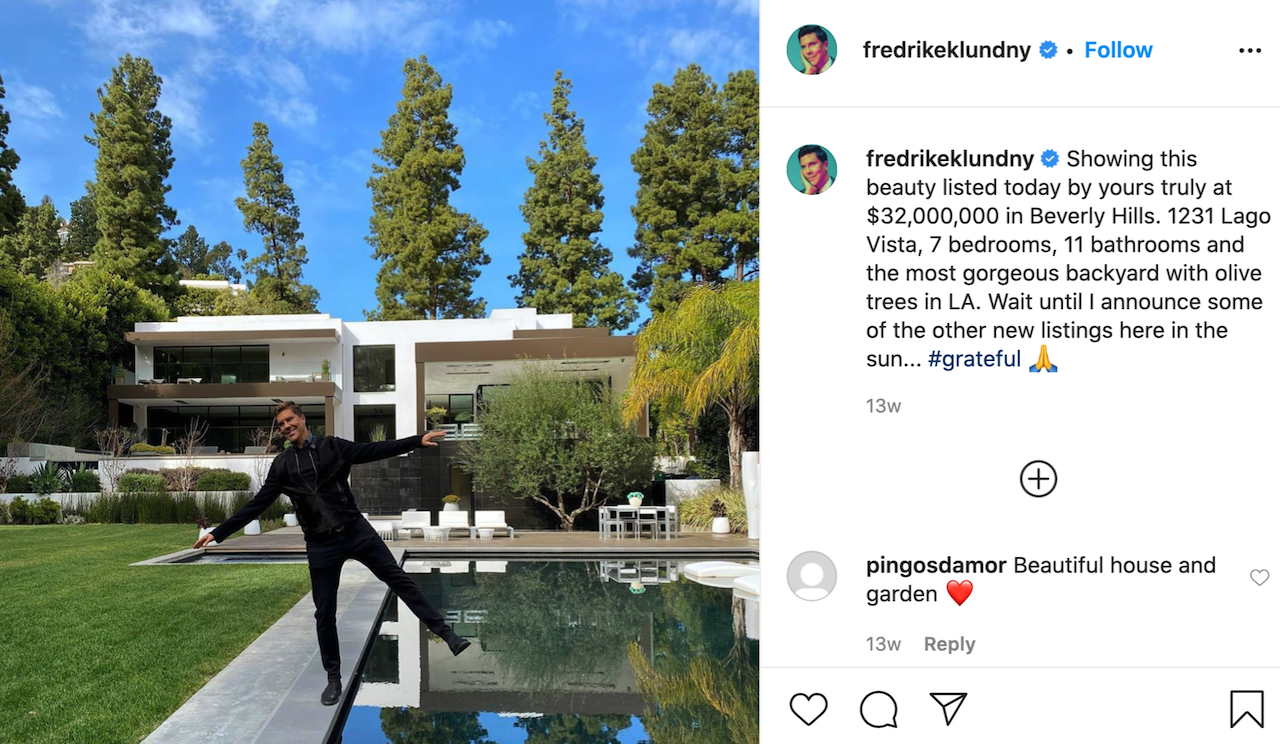Click verified badge in caption
This screenshot has width=1280, height=744.
tap(1050, 158)
